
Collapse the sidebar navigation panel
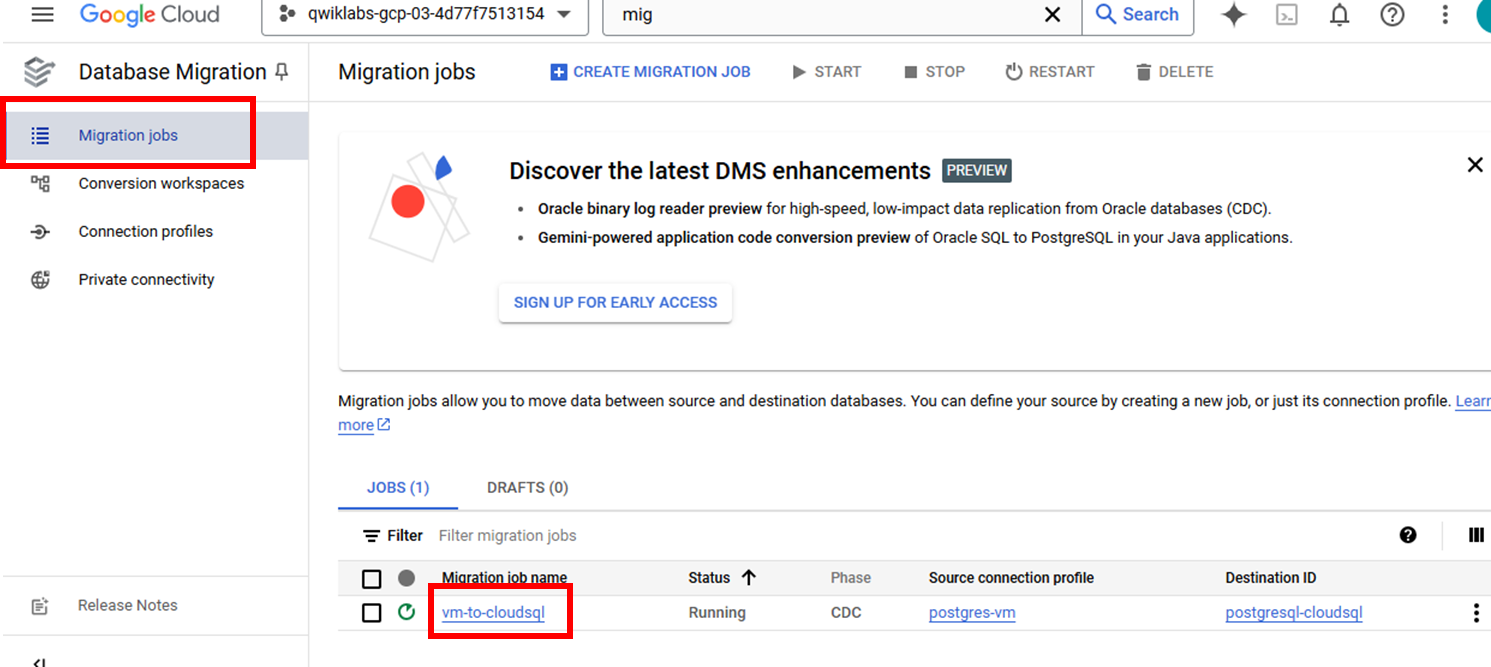(39, 661)
